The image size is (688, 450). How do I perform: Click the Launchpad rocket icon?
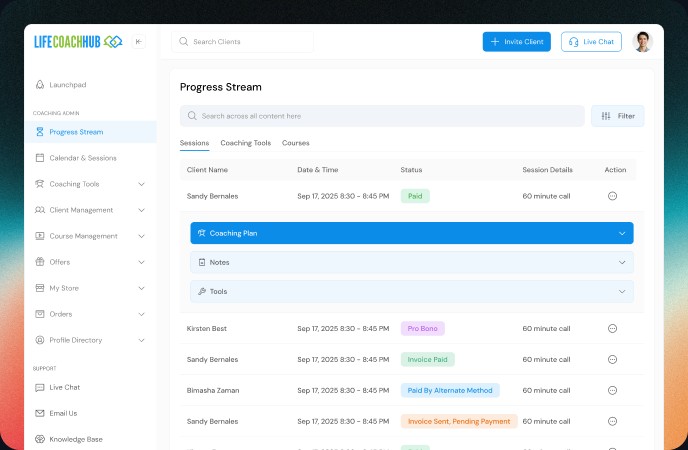pos(40,85)
